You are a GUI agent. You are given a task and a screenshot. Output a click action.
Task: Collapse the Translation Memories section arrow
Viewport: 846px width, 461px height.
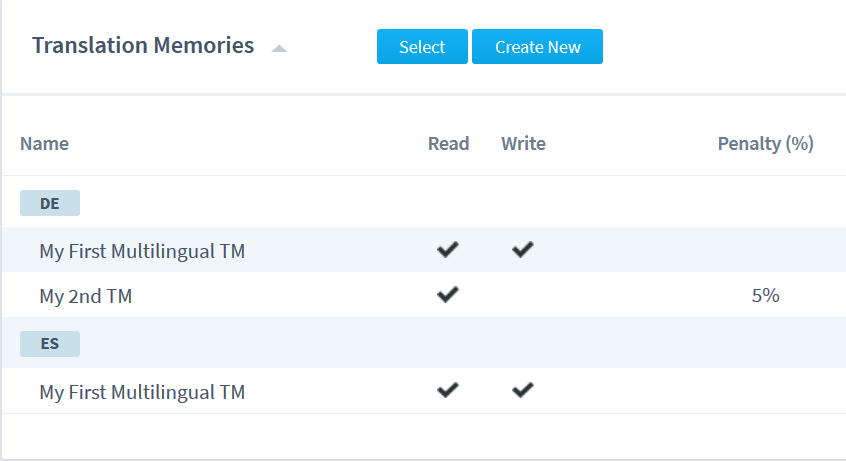(279, 49)
